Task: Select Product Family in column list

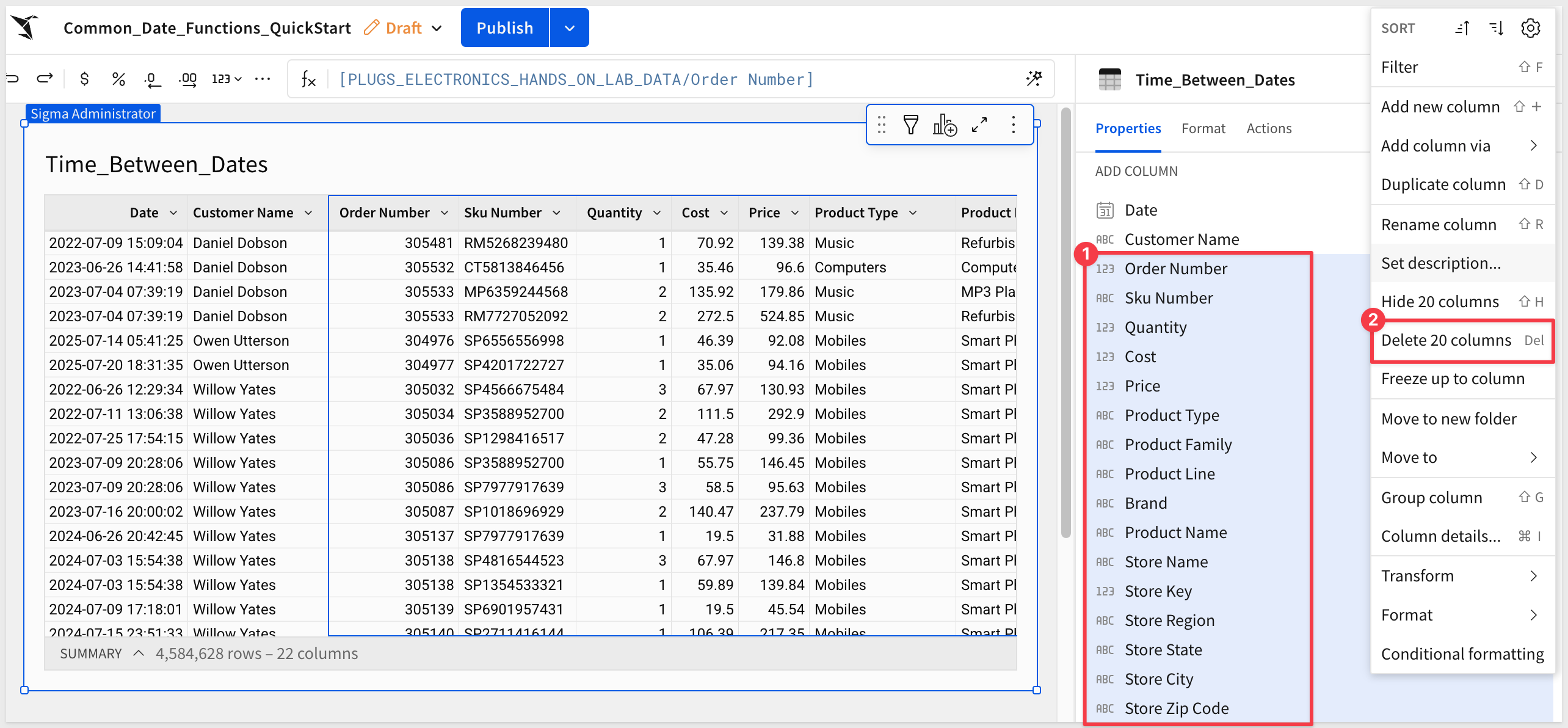Action: point(1178,445)
